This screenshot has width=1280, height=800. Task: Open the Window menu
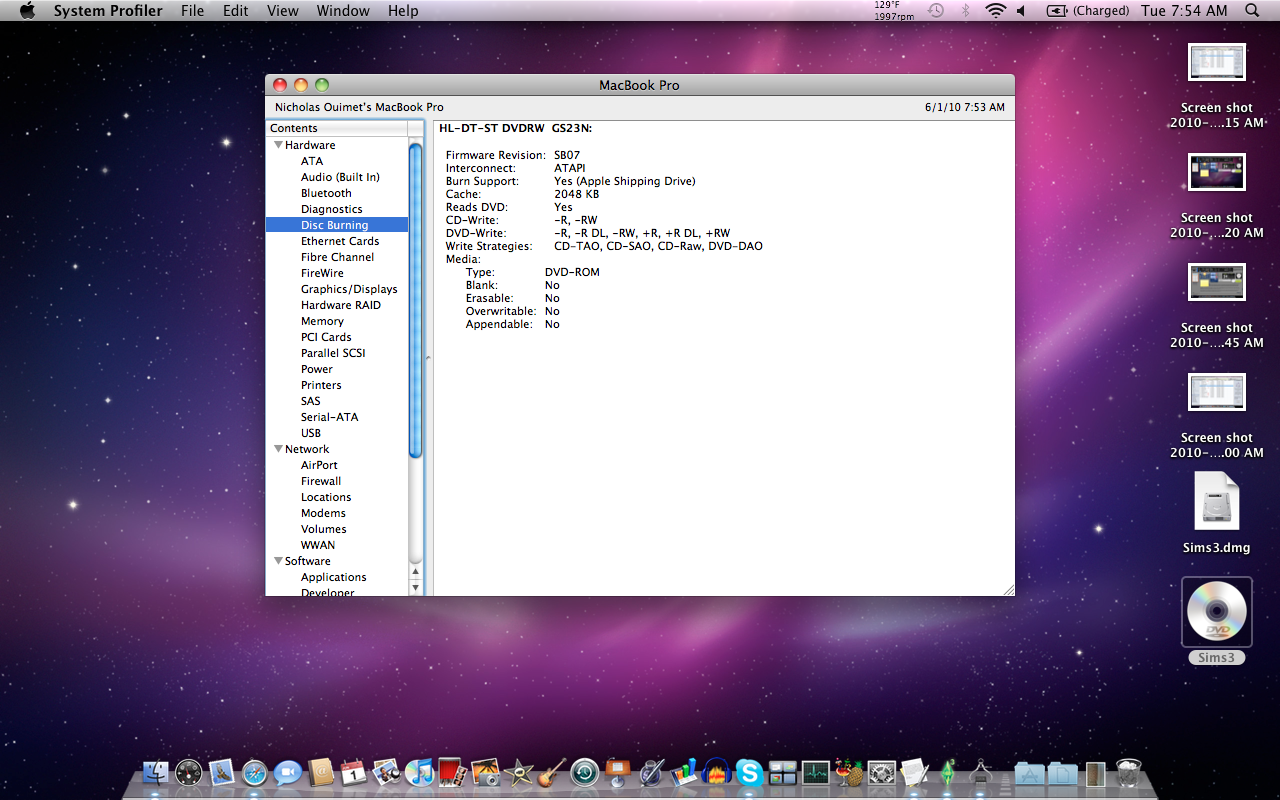[342, 11]
